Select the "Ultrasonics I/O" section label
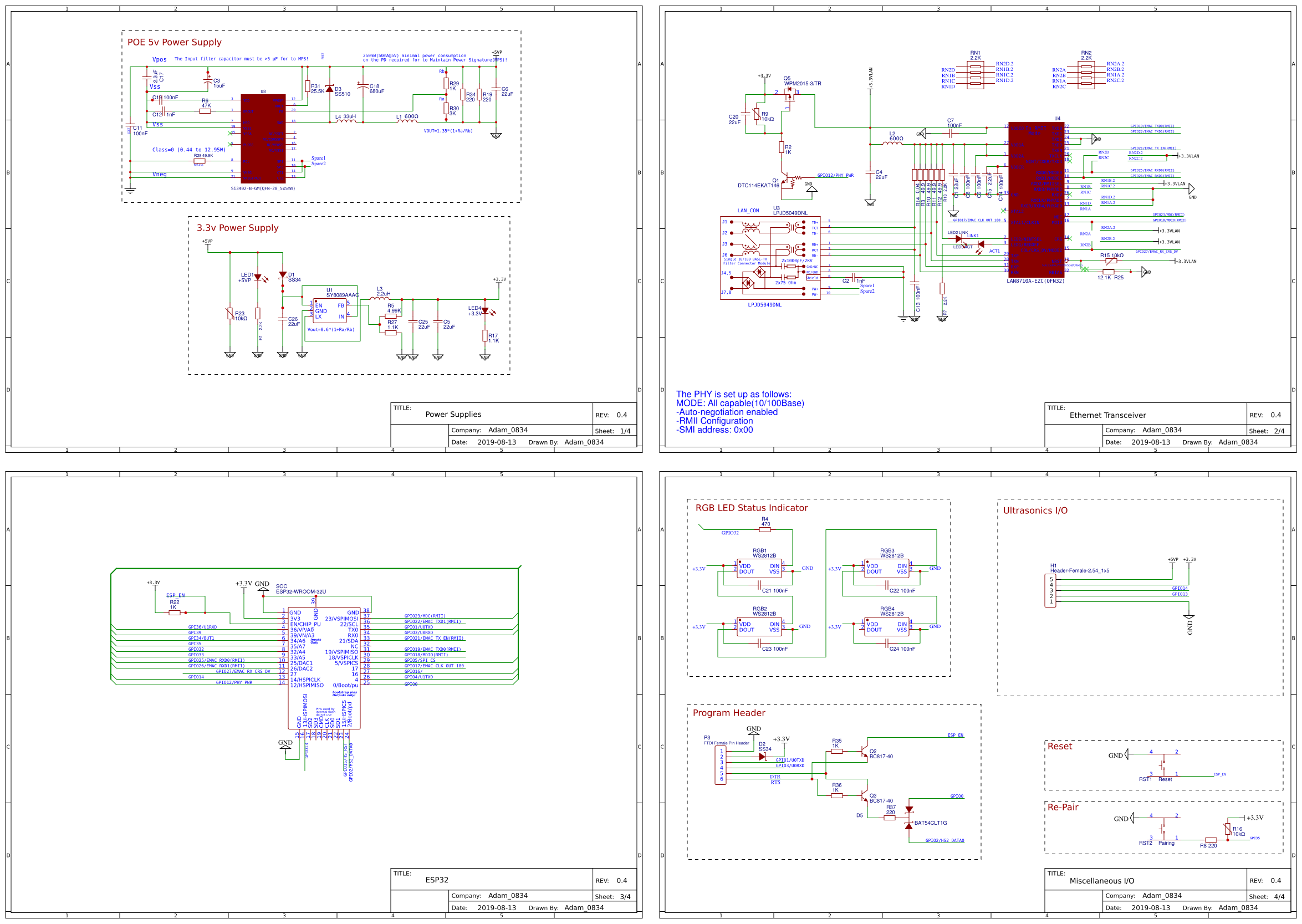Screen dimensions: 1302x924 coord(1035,511)
